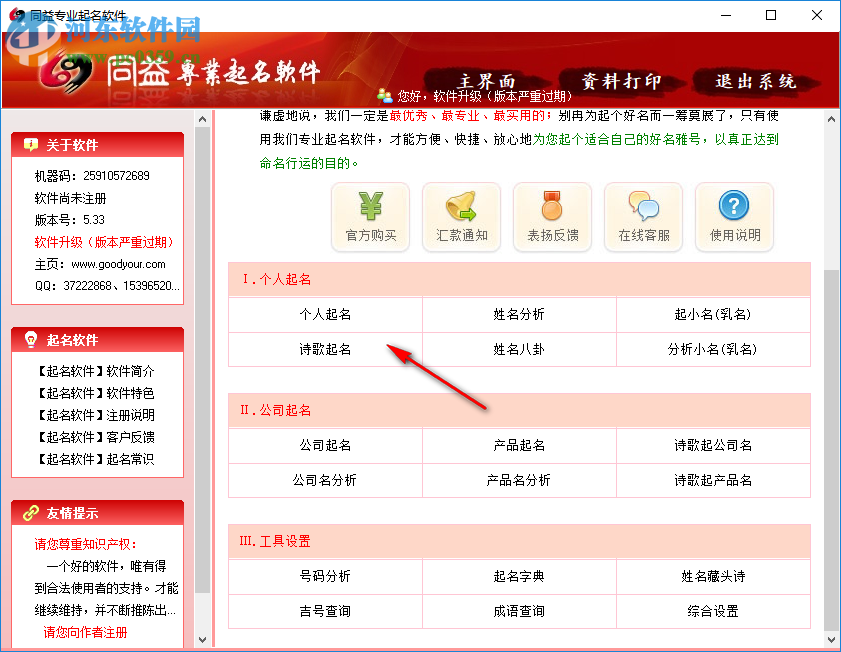Select 诗歌起名 poetry naming

325,348
